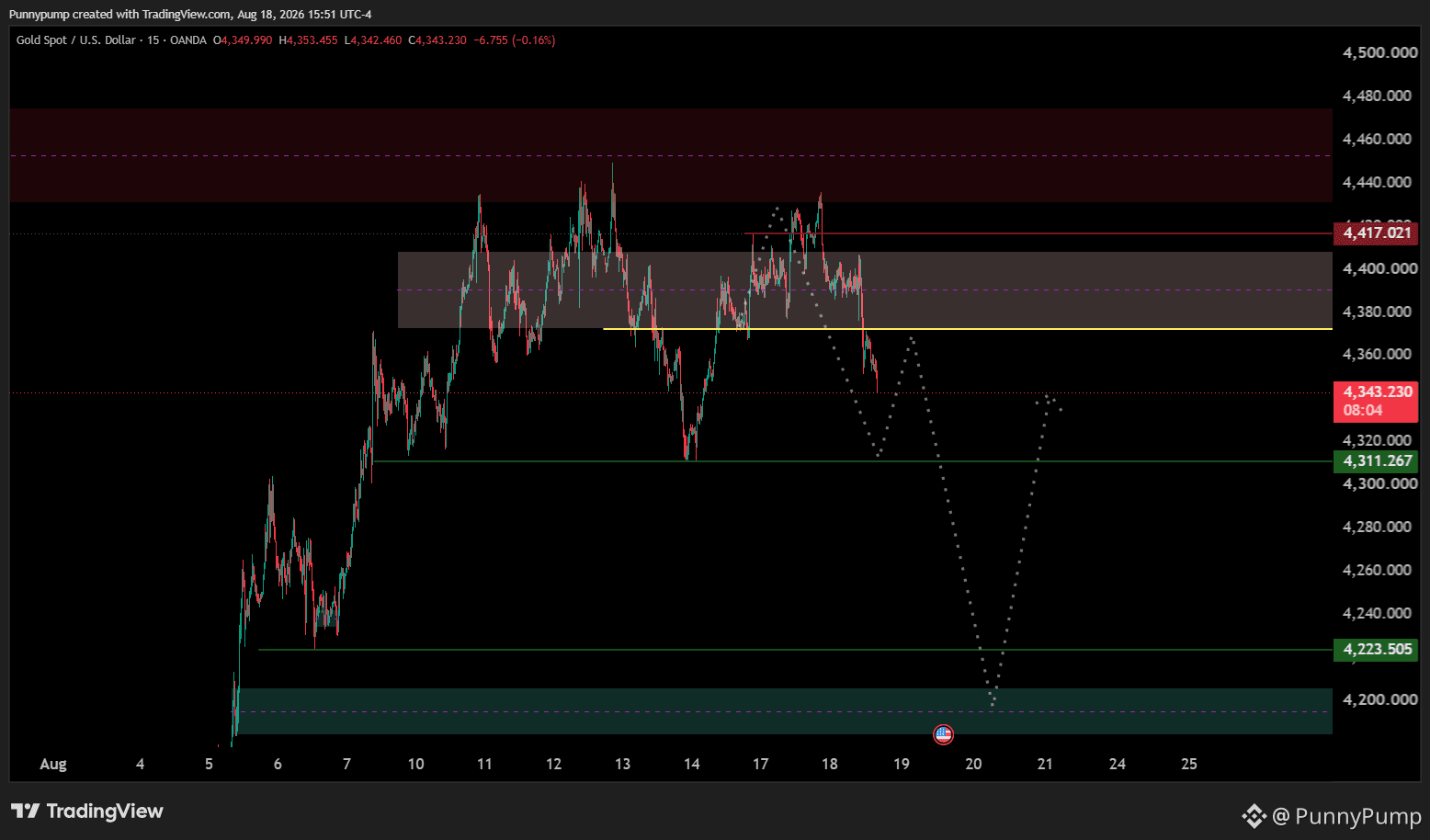The width and height of the screenshot is (1430, 840).
Task: Click the 4,460.000 price axis label
Action: [1377, 139]
